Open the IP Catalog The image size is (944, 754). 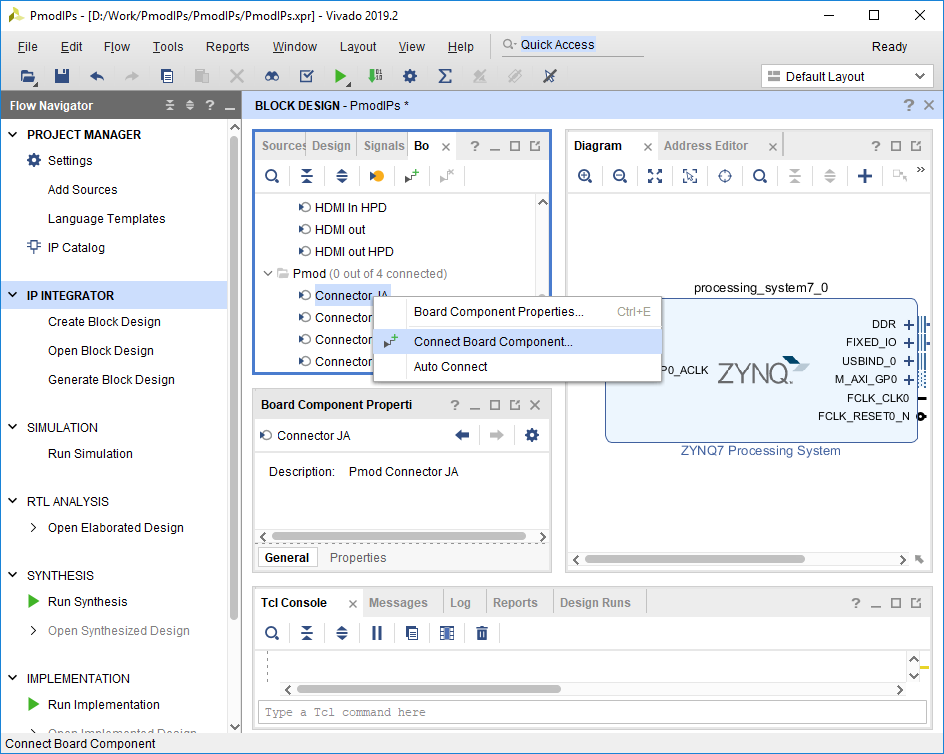click(x=76, y=248)
